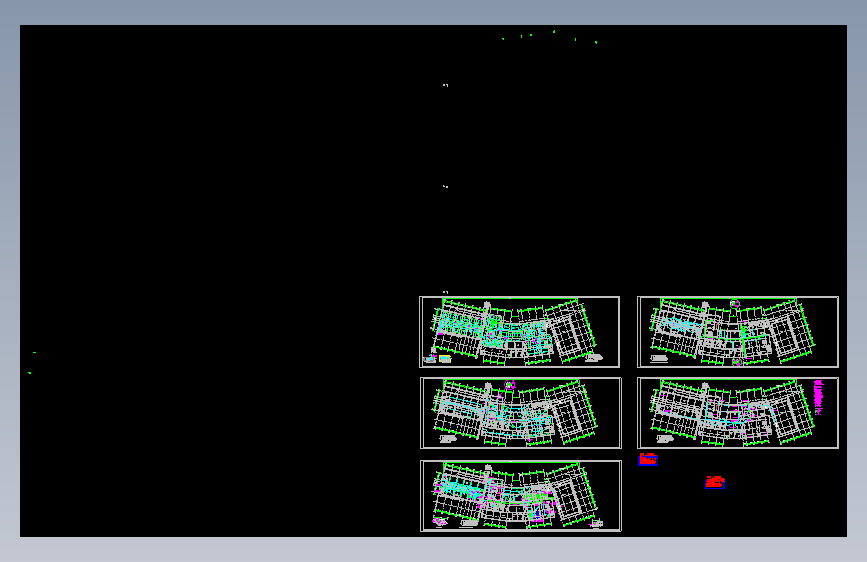Click the yellow legend box in the first sheet

coord(445,359)
